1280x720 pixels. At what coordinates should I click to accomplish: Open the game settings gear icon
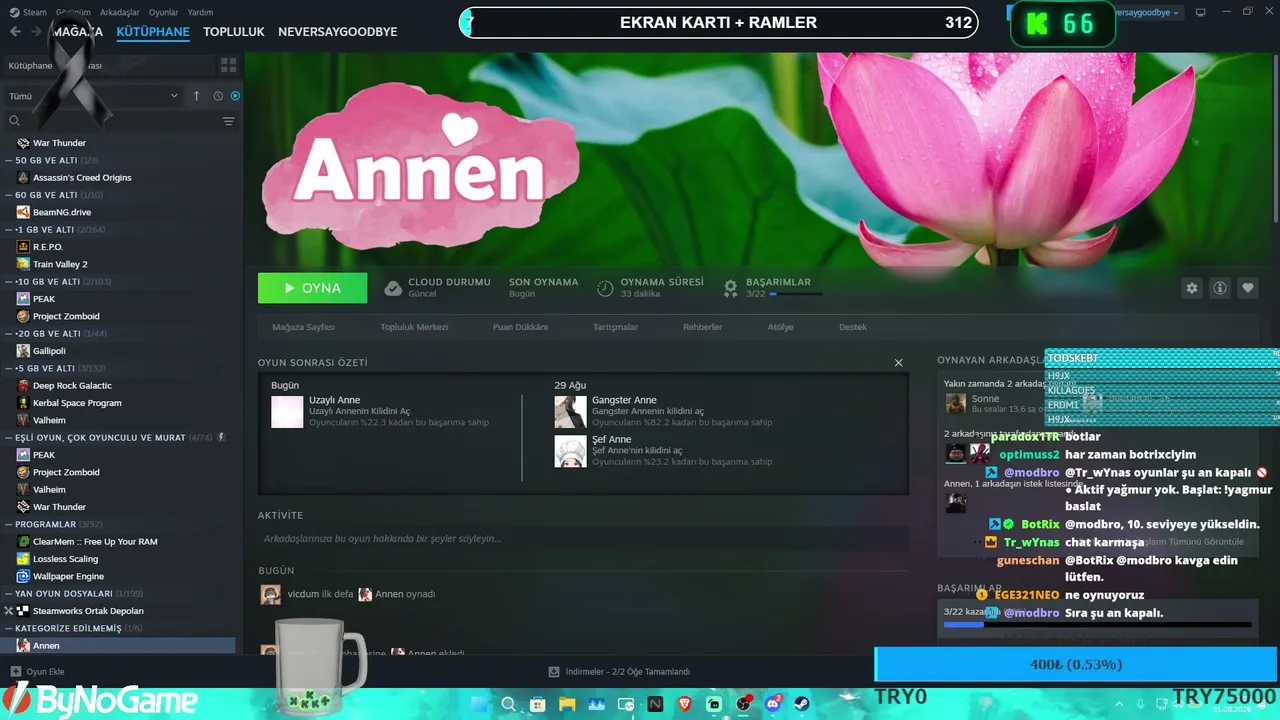pyautogui.click(x=1192, y=288)
